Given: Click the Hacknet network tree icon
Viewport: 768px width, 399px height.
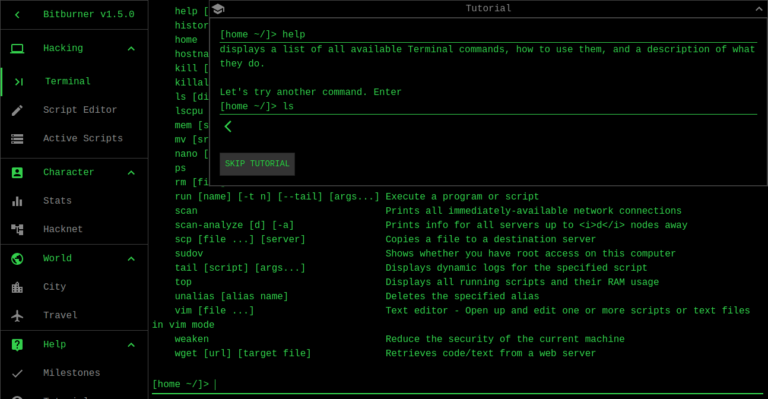Looking at the screenshot, I should point(17,229).
